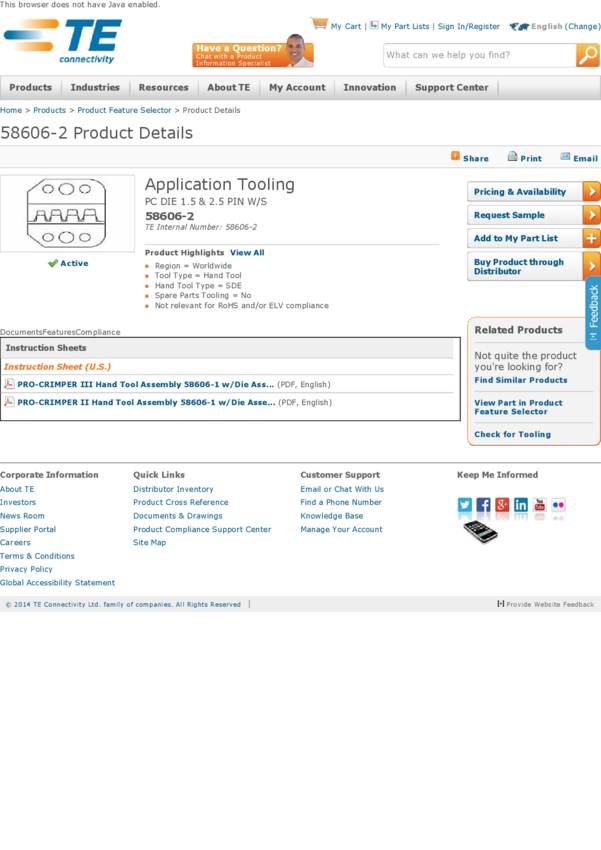Click the product die thumbnail image
The height and width of the screenshot is (850, 601).
pos(67,213)
